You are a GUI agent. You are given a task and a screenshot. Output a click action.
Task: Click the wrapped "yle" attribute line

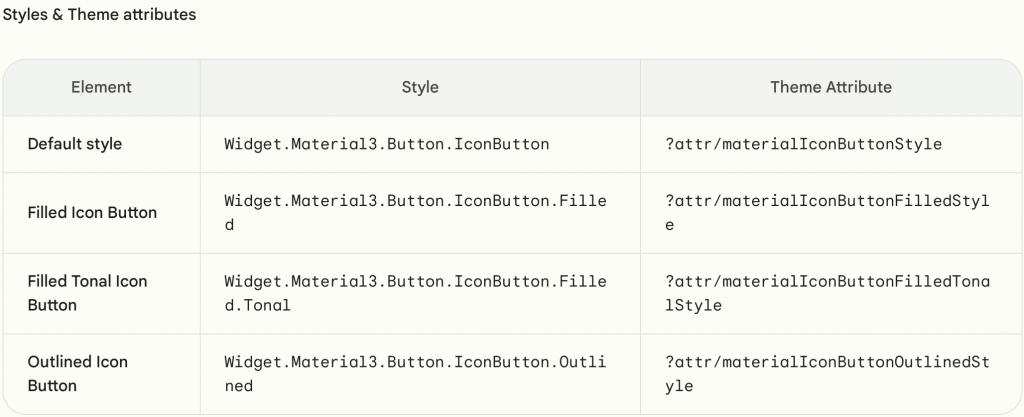point(678,385)
